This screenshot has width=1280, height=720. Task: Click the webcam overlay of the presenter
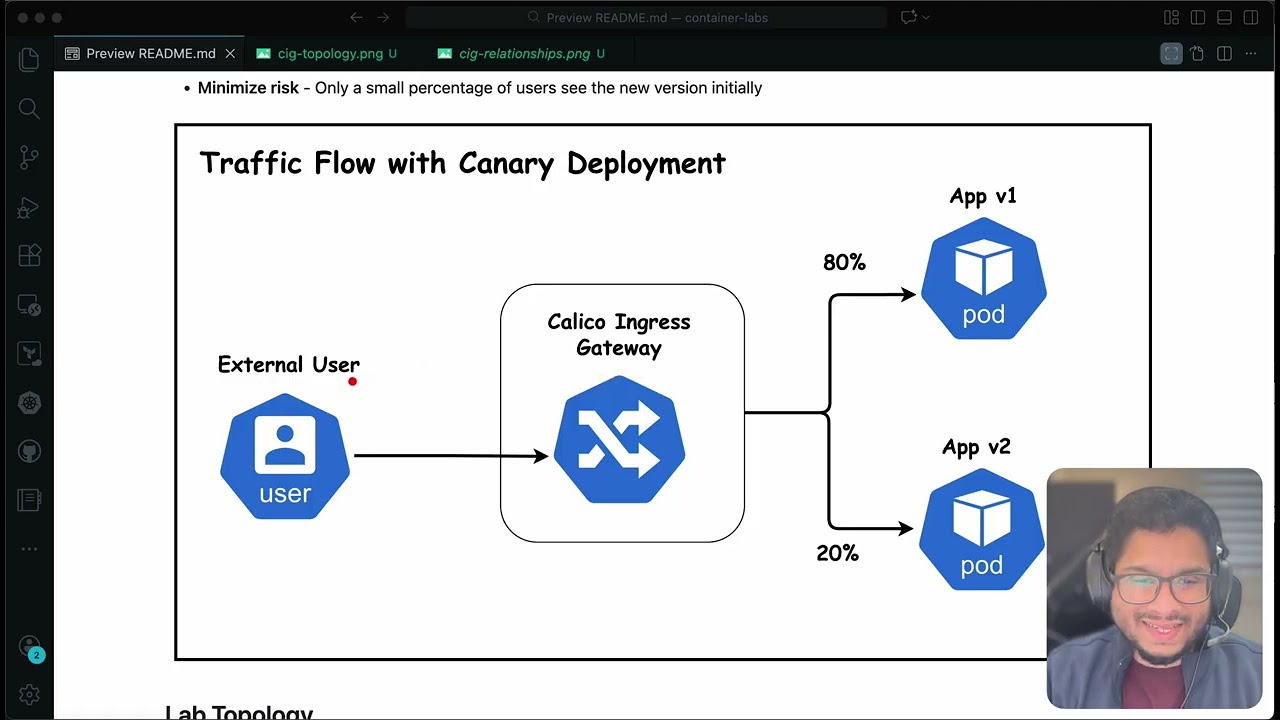tap(1154, 588)
